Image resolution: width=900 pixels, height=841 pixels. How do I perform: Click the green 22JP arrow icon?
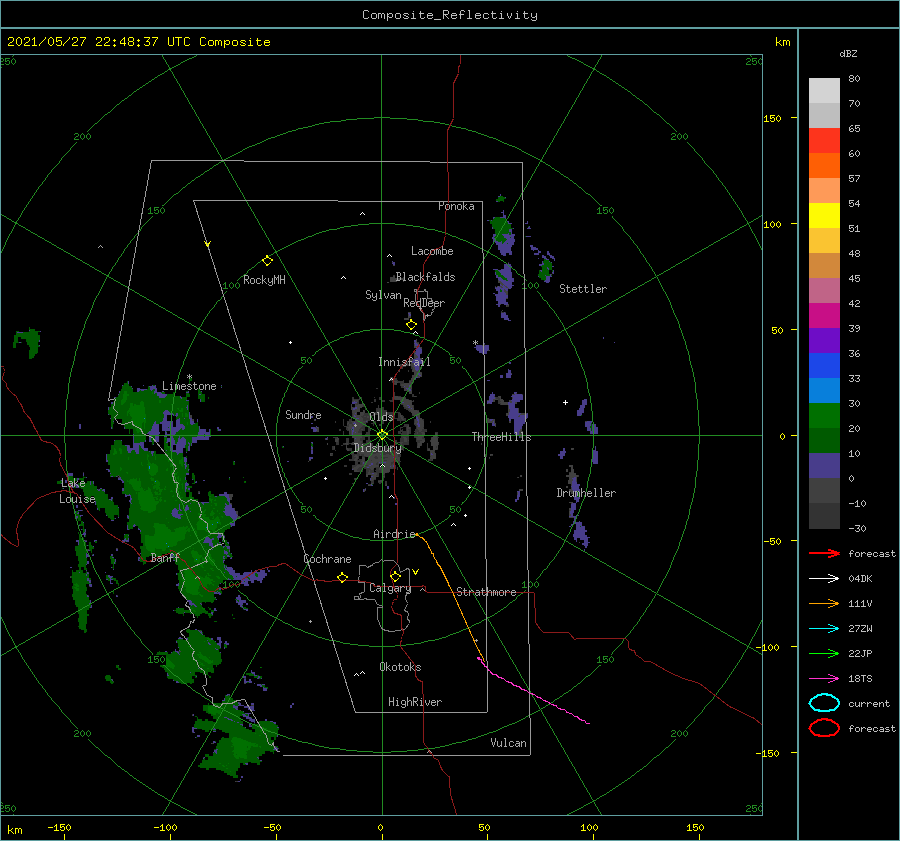[824, 653]
